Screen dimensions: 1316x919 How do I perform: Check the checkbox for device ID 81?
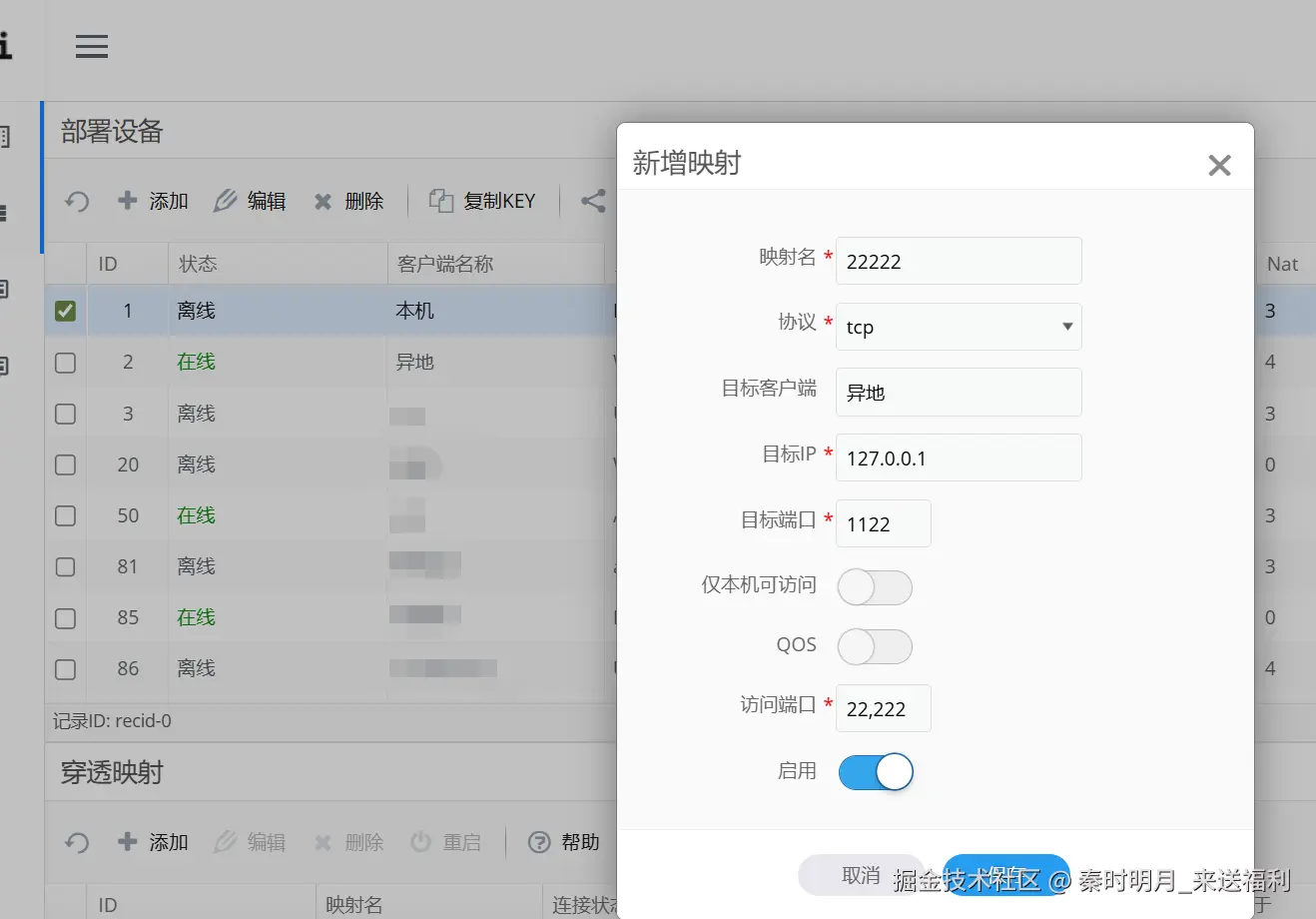point(65,566)
